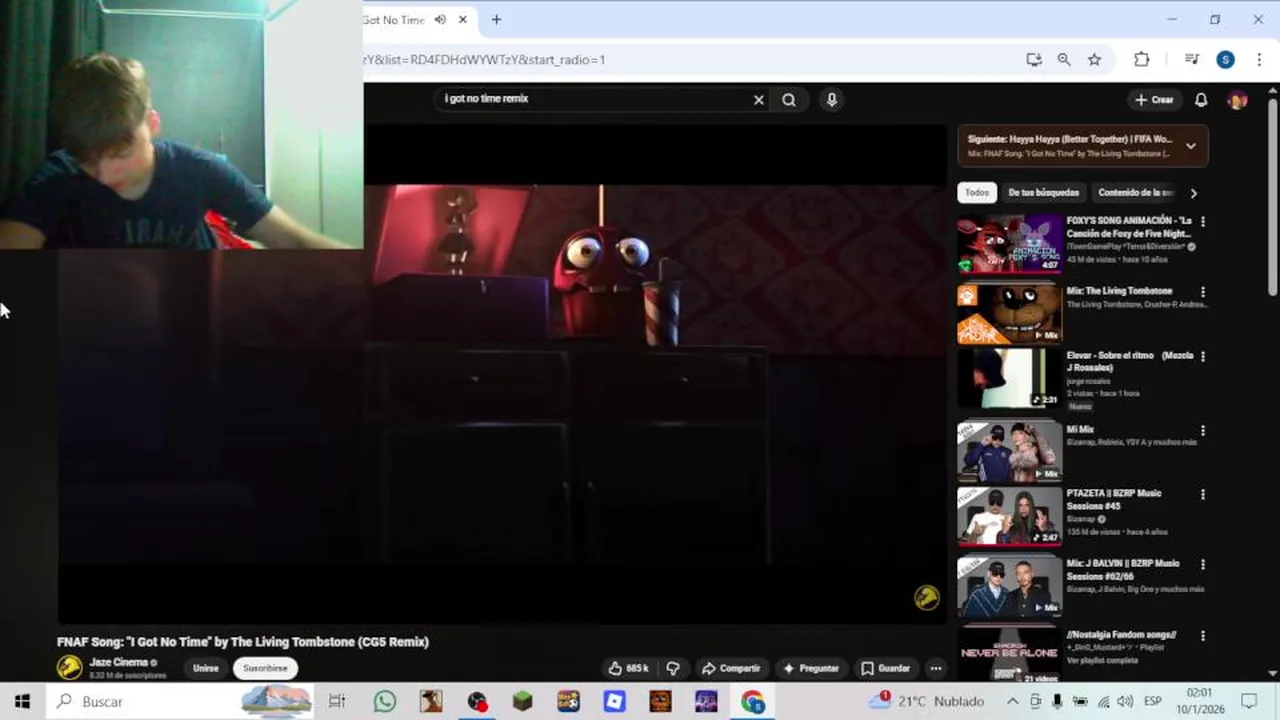
Task: Open YouTube notifications bell
Action: [x=1201, y=99]
